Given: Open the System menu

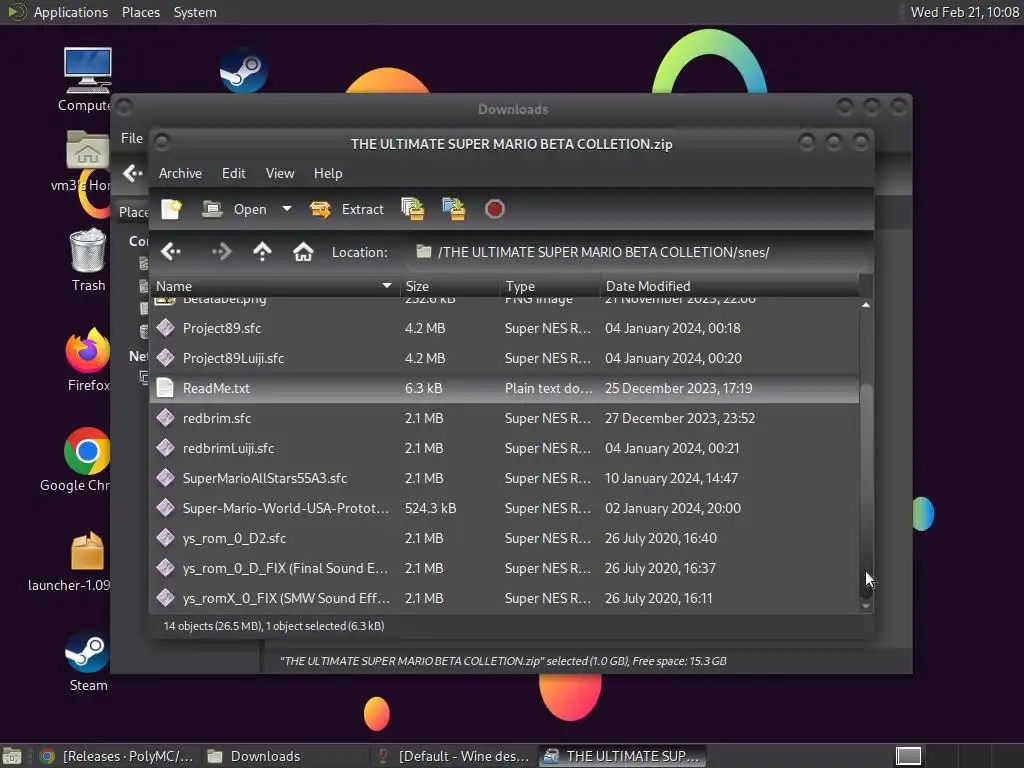Looking at the screenshot, I should coord(195,12).
